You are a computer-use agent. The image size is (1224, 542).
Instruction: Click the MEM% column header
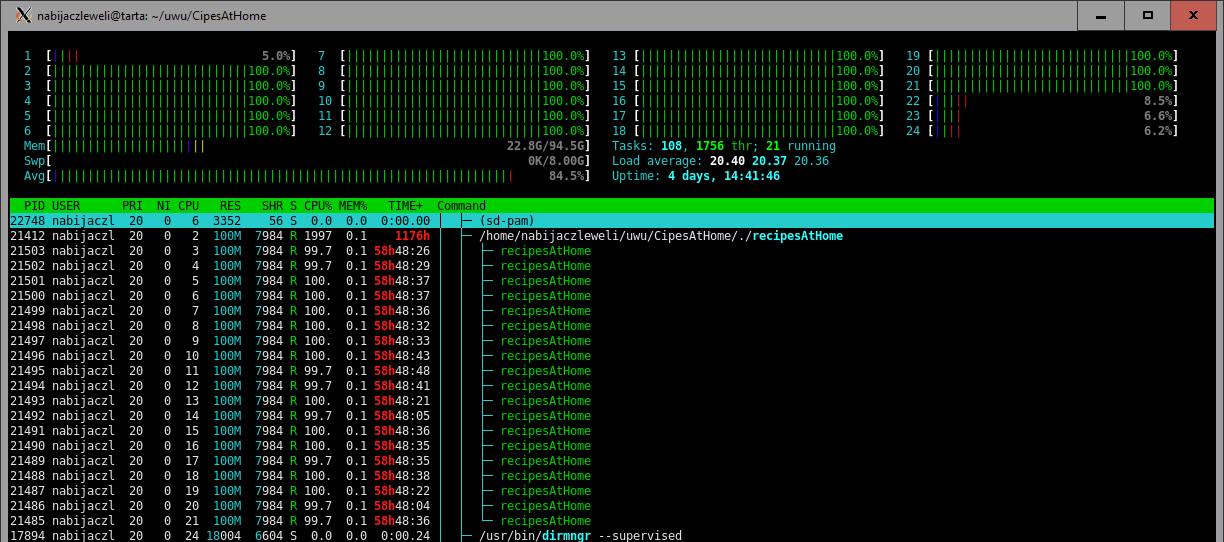(354, 206)
